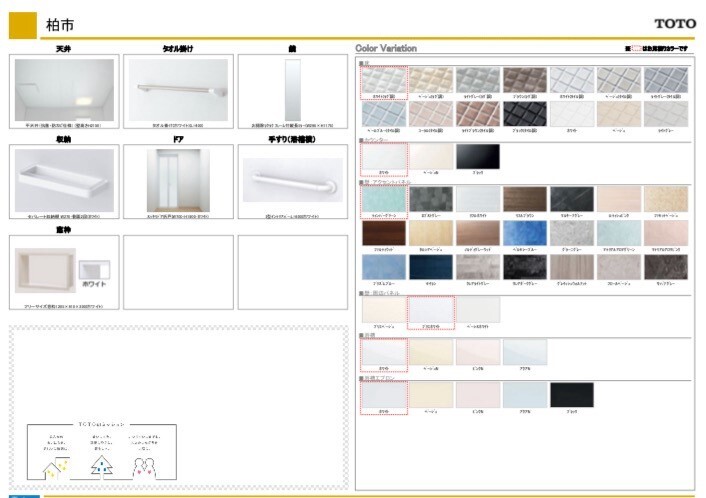Click the TOTO logo in the header
The image size is (706, 498).
(x=675, y=23)
